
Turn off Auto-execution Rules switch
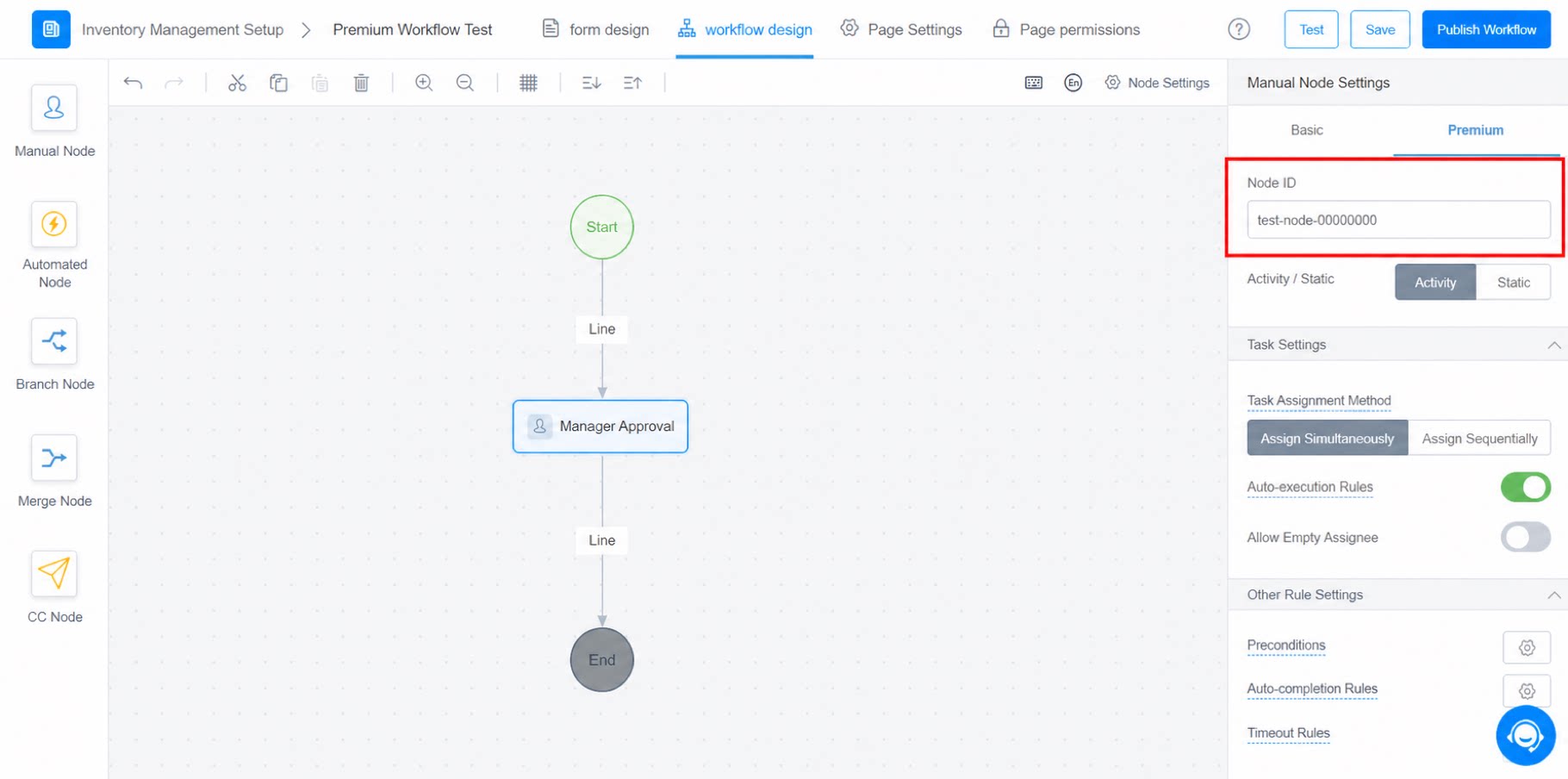pos(1525,487)
